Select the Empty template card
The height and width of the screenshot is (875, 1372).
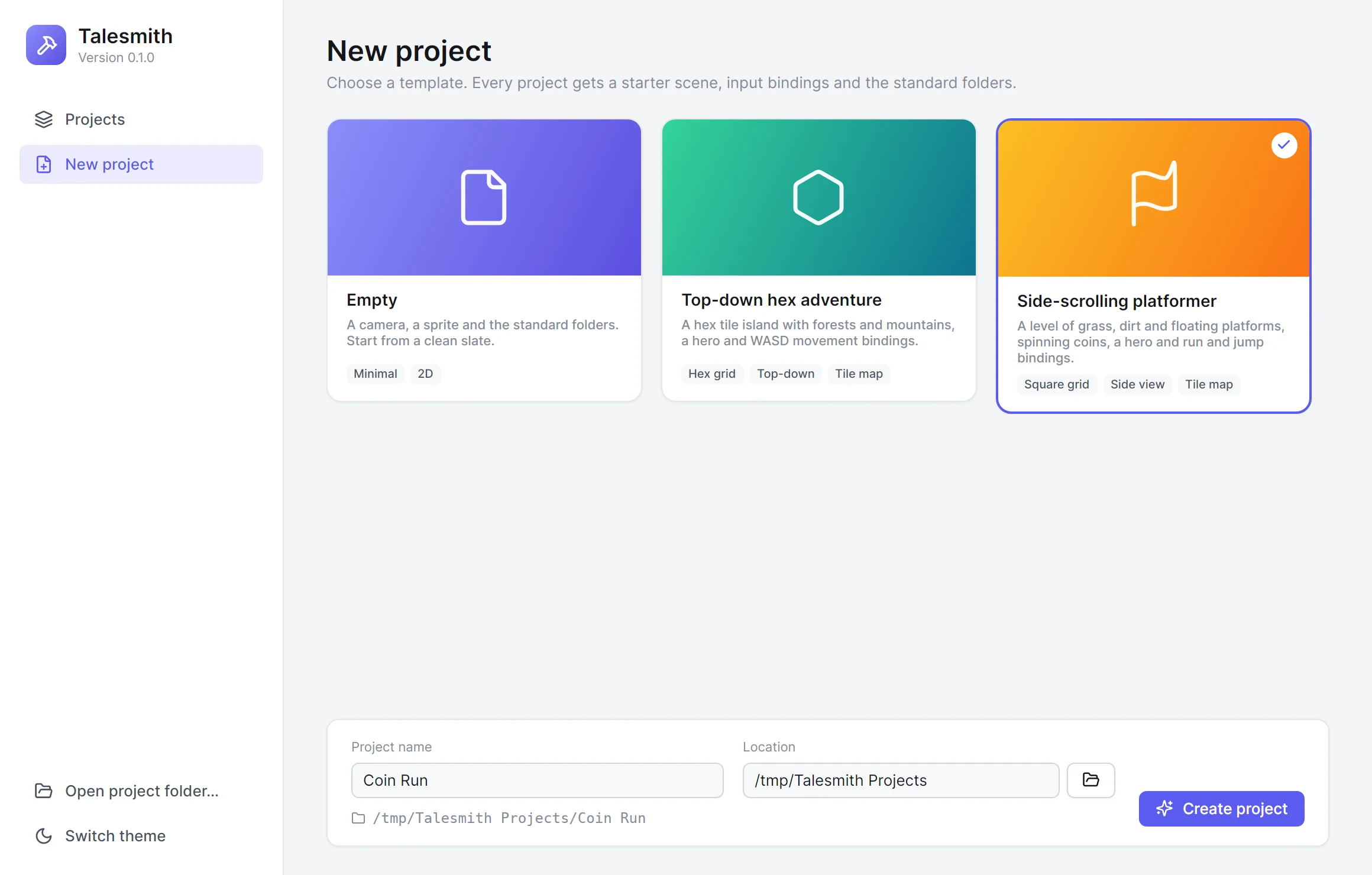[x=484, y=260]
